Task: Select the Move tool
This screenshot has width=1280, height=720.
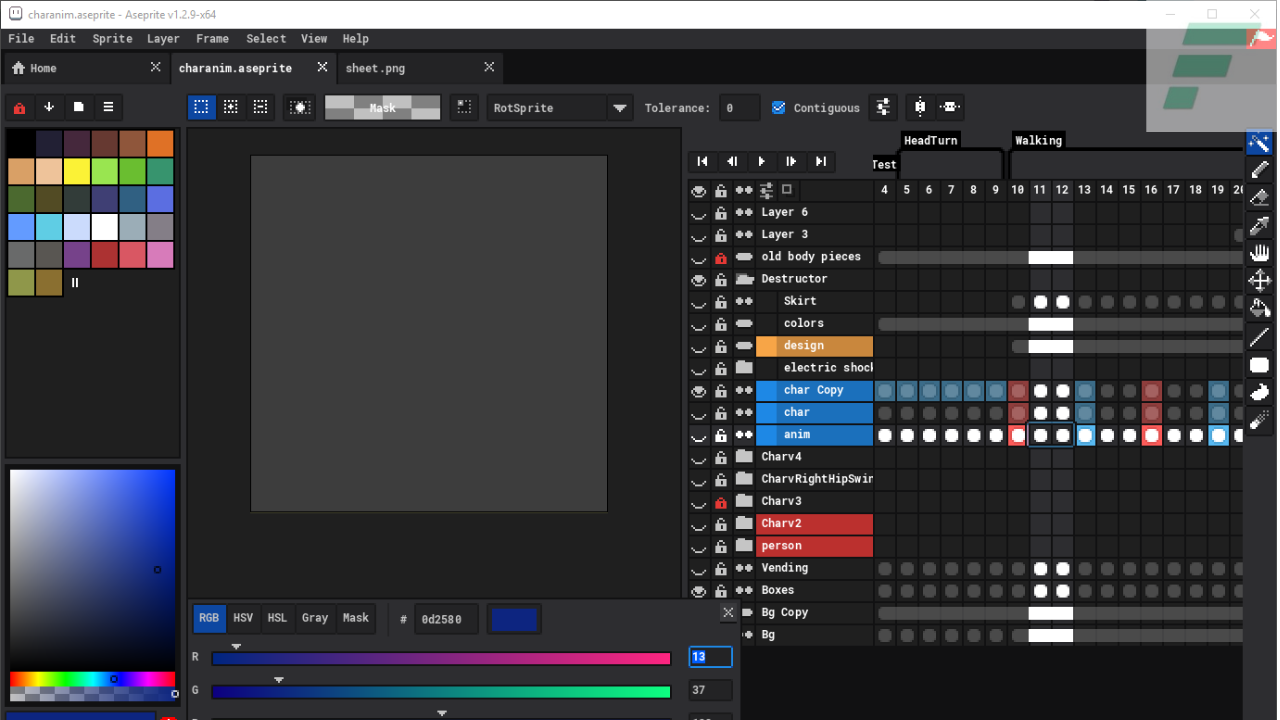Action: pyautogui.click(x=1259, y=281)
